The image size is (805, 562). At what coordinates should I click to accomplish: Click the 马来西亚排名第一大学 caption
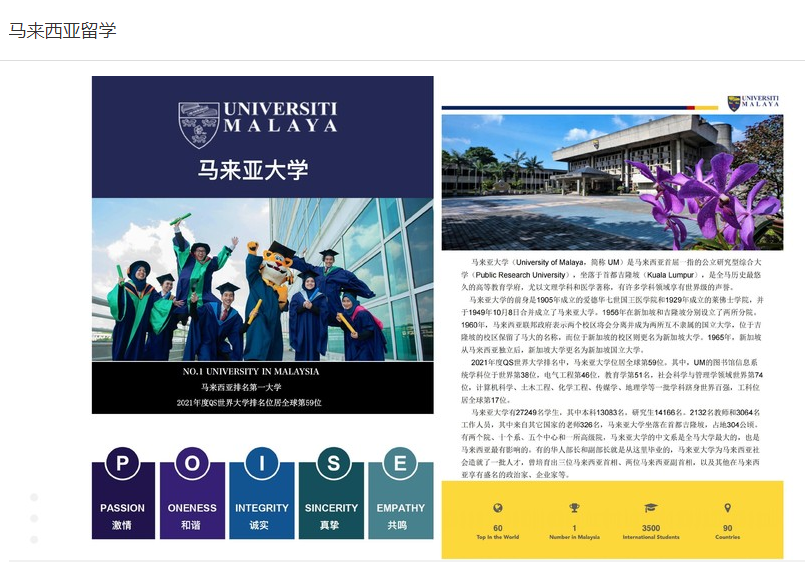pos(241,387)
